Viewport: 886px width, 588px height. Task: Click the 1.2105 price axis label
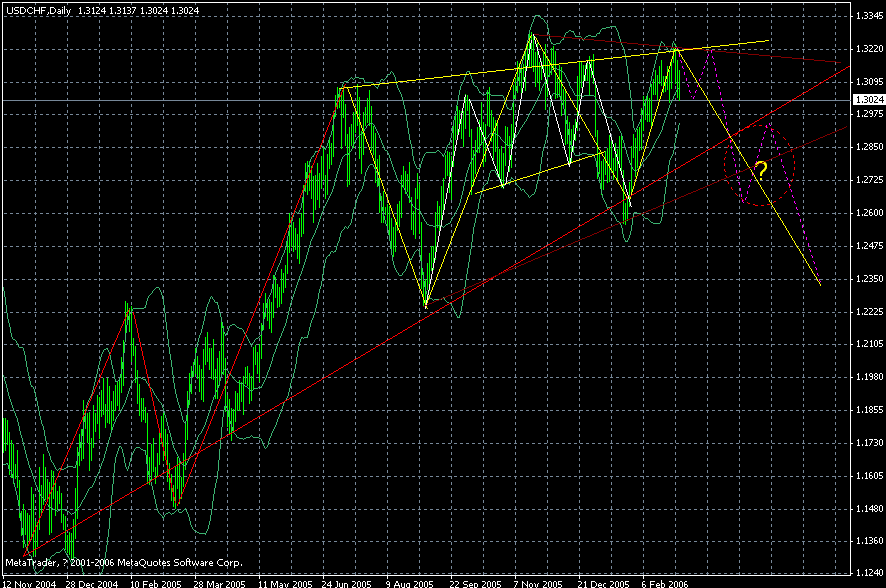870,343
